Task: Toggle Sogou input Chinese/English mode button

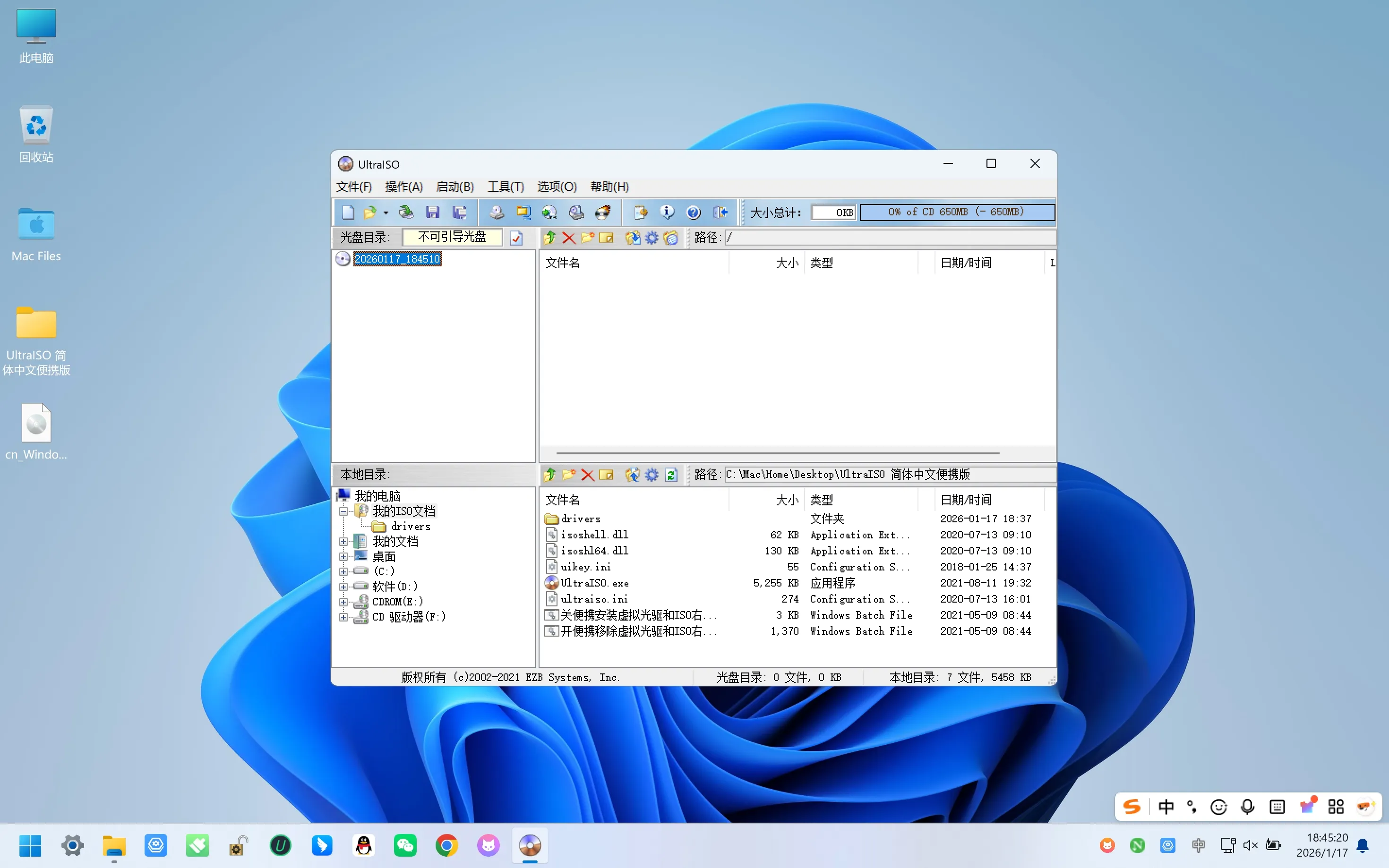Action: coord(1166,807)
